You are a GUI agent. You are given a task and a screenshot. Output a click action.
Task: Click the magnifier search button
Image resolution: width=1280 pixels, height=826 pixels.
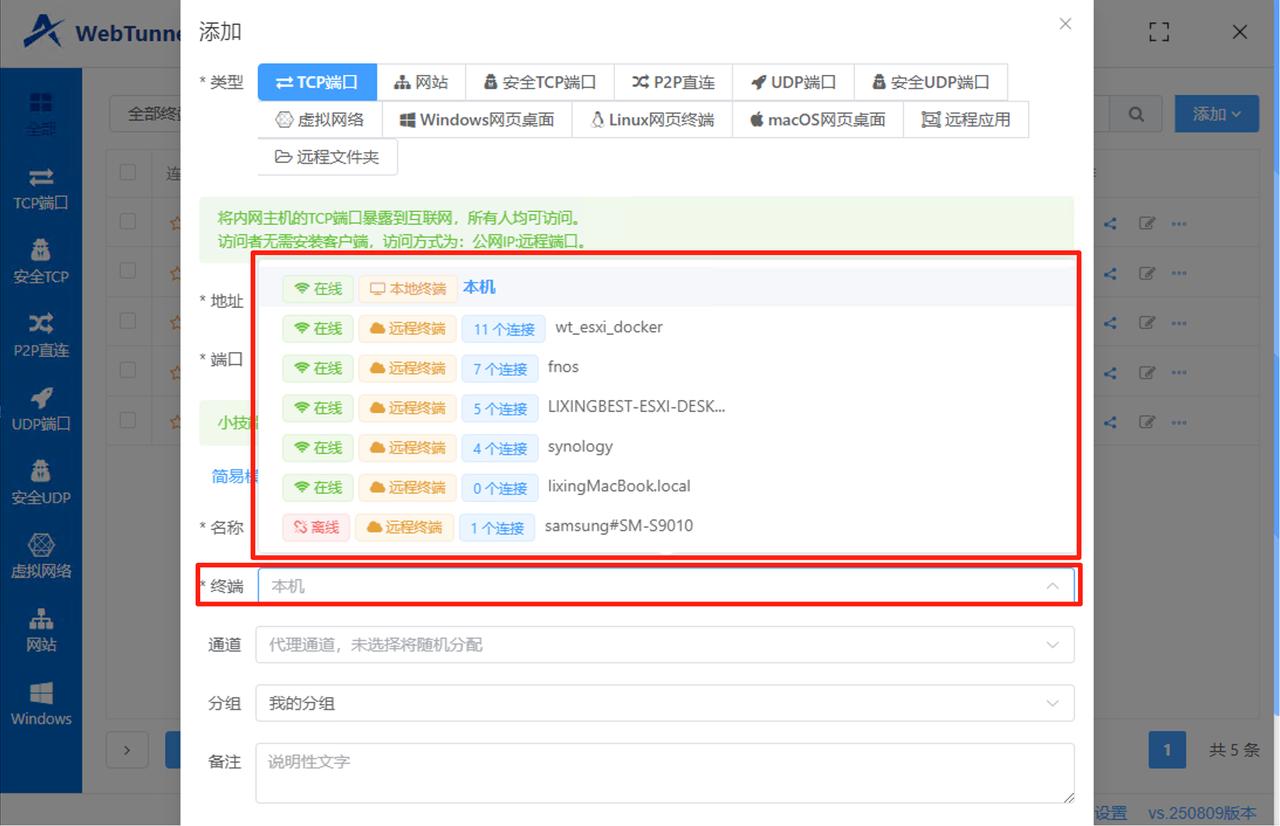click(x=1136, y=114)
